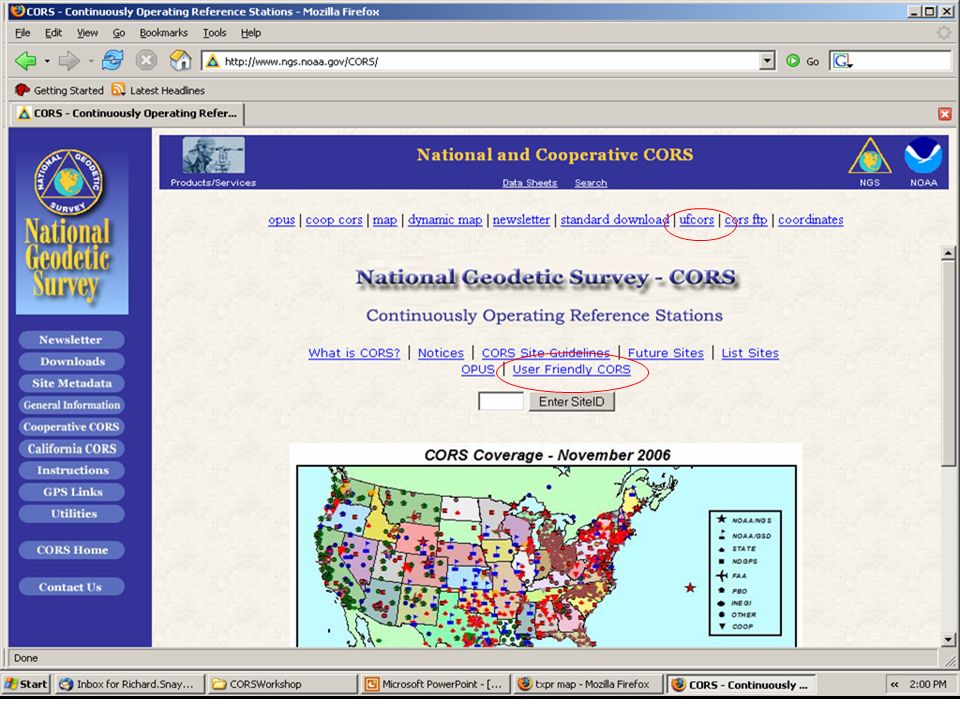
Task: Click the NGS triangle logo in the banner
Action: click(869, 157)
